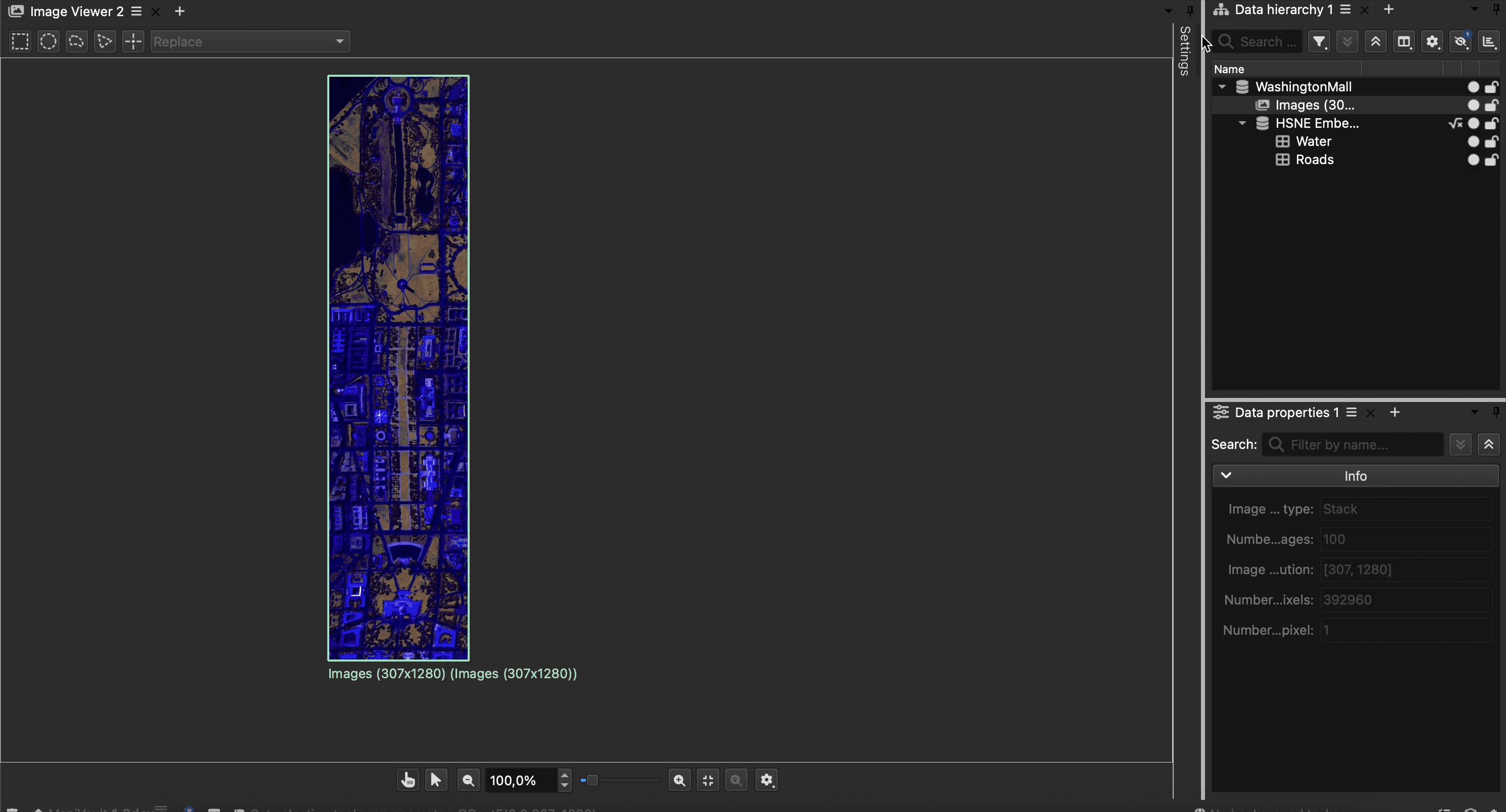Select the navigation hand tool
The height and width of the screenshot is (812, 1506).
click(408, 780)
